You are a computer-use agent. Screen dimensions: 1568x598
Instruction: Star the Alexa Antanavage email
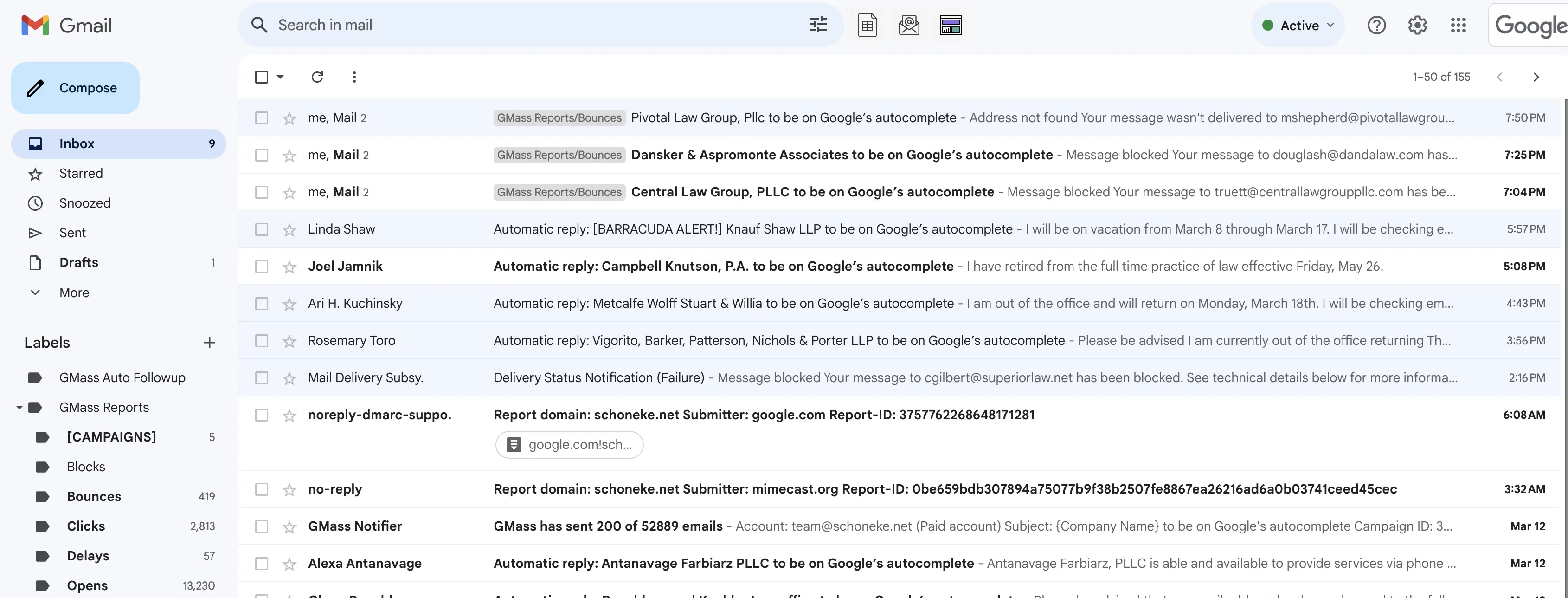289,564
